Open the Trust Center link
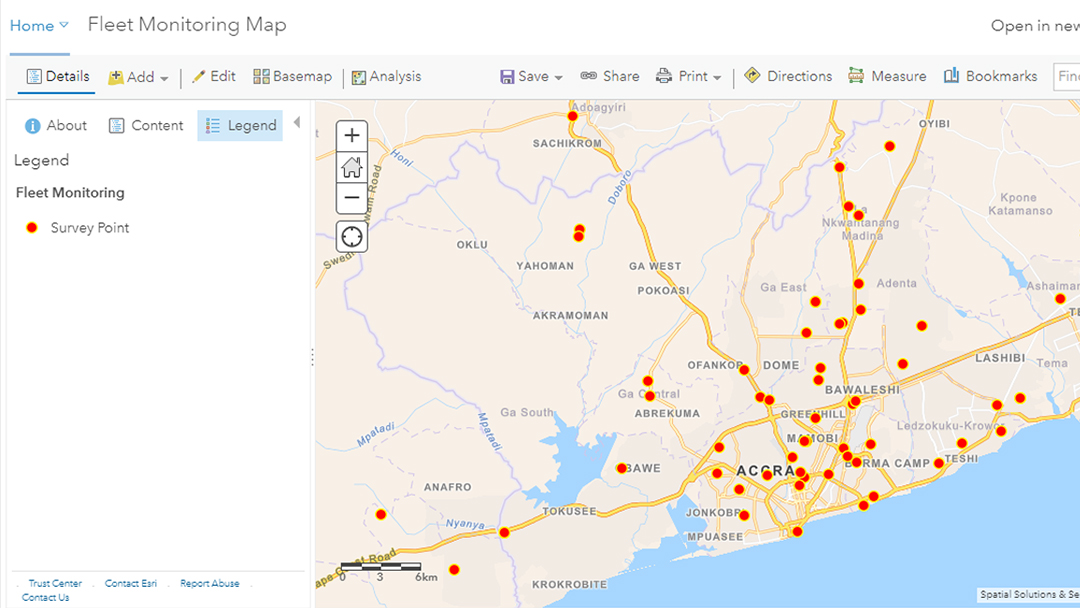 (x=55, y=583)
